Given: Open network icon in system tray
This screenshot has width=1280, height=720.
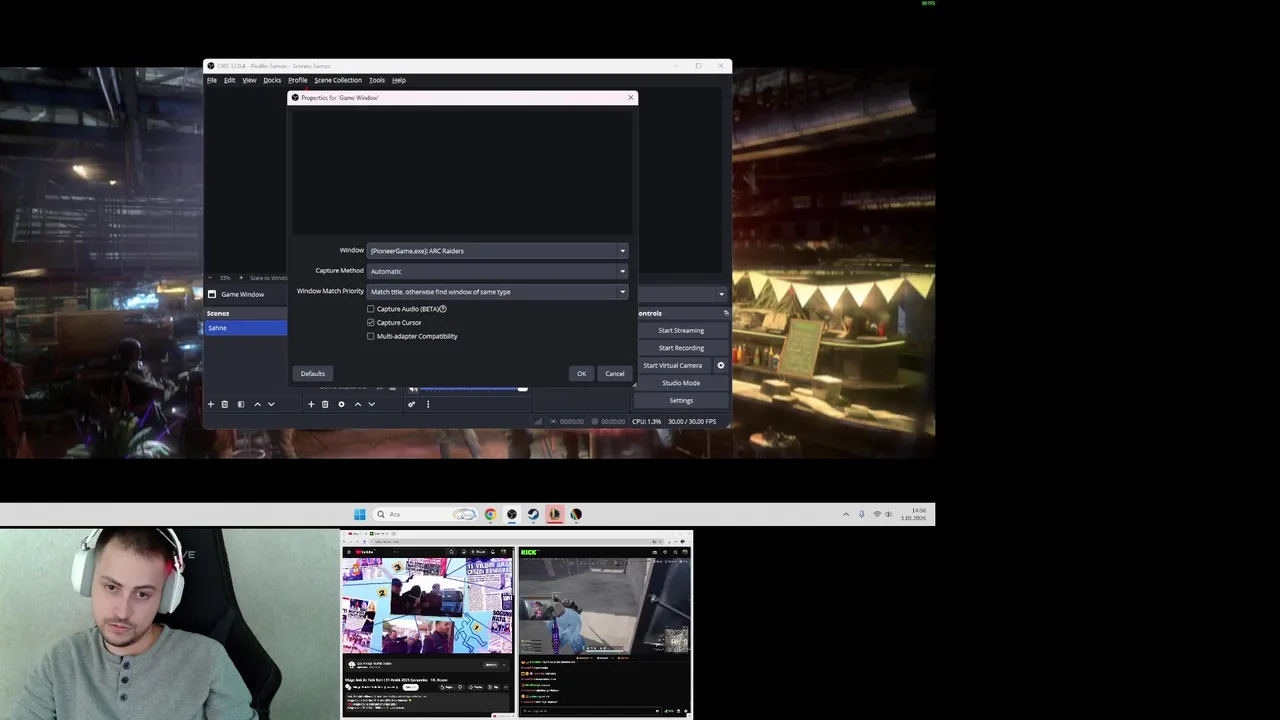Looking at the screenshot, I should pos(877,514).
